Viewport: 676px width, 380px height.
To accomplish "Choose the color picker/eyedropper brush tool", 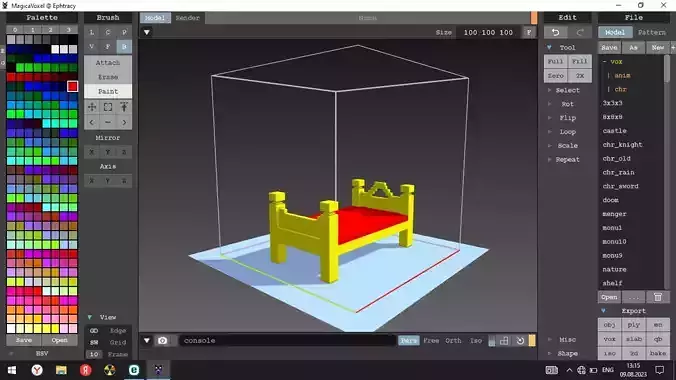I will 124,107.
